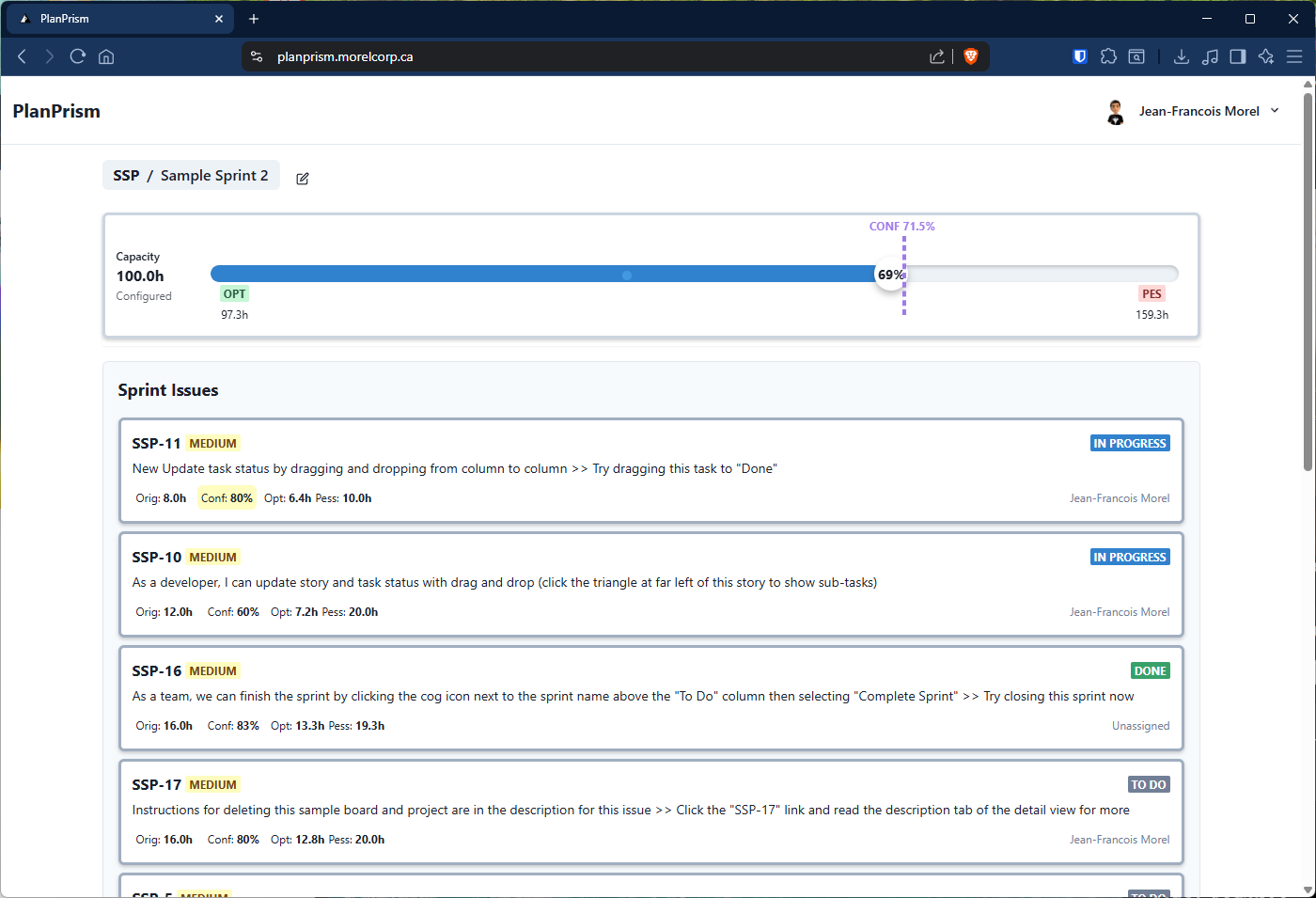Click Orig: 12.0h on SSP-10
This screenshot has height=898, width=1316.
[x=164, y=612]
